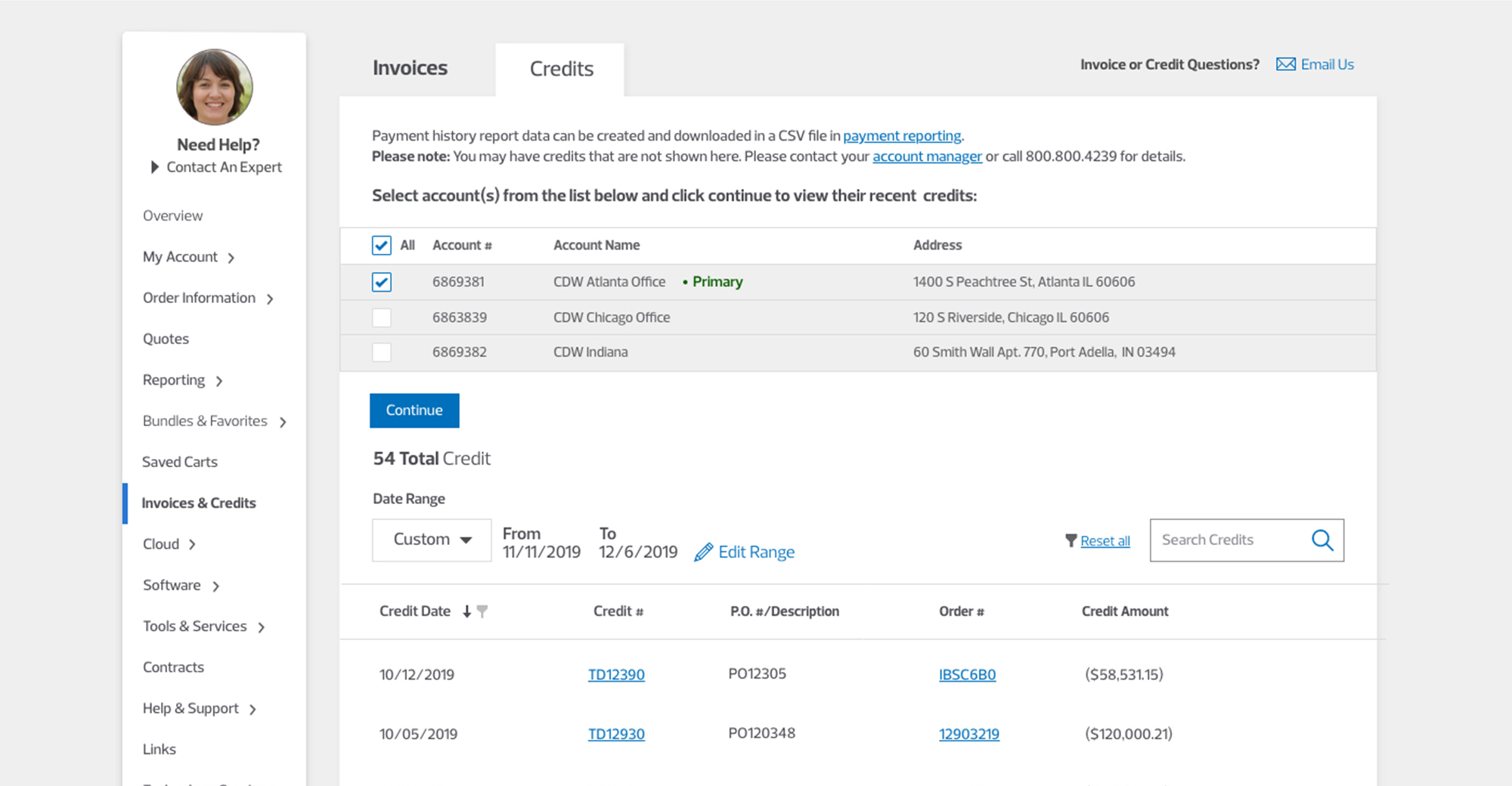Uncheck account 6869381 CDW Atlanta Office
The width and height of the screenshot is (1512, 786).
coord(381,282)
